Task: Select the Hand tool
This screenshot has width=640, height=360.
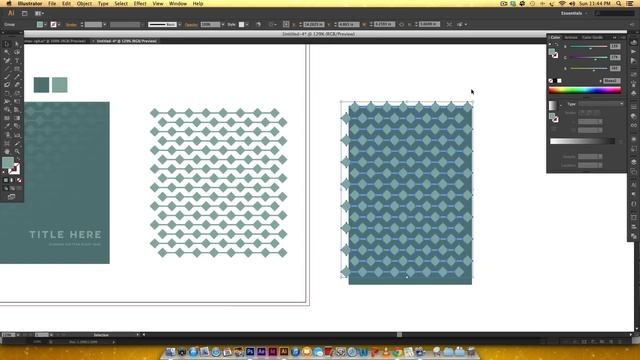Action: point(7,152)
